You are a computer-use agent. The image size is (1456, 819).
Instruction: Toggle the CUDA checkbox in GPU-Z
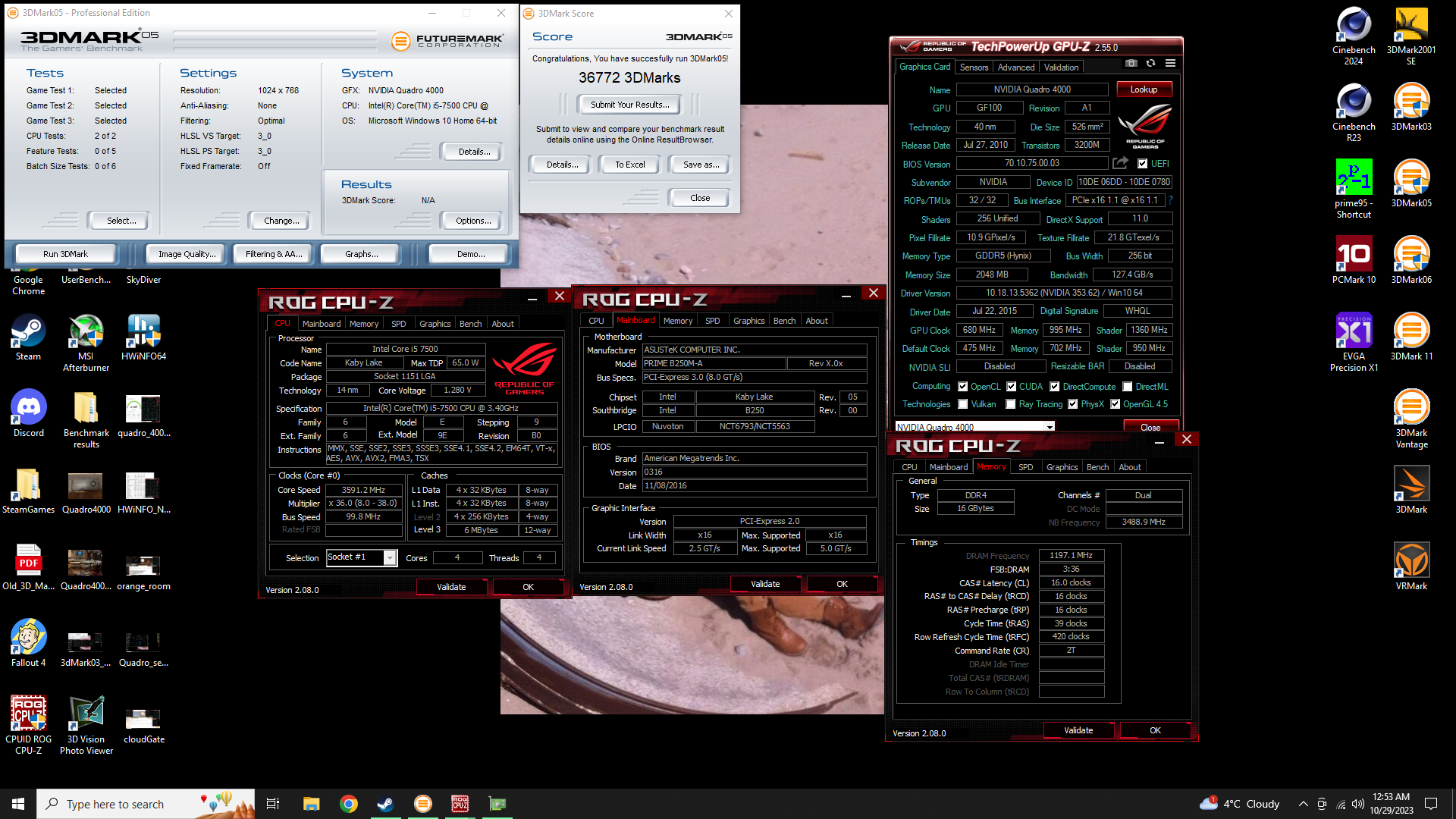[x=1011, y=386]
